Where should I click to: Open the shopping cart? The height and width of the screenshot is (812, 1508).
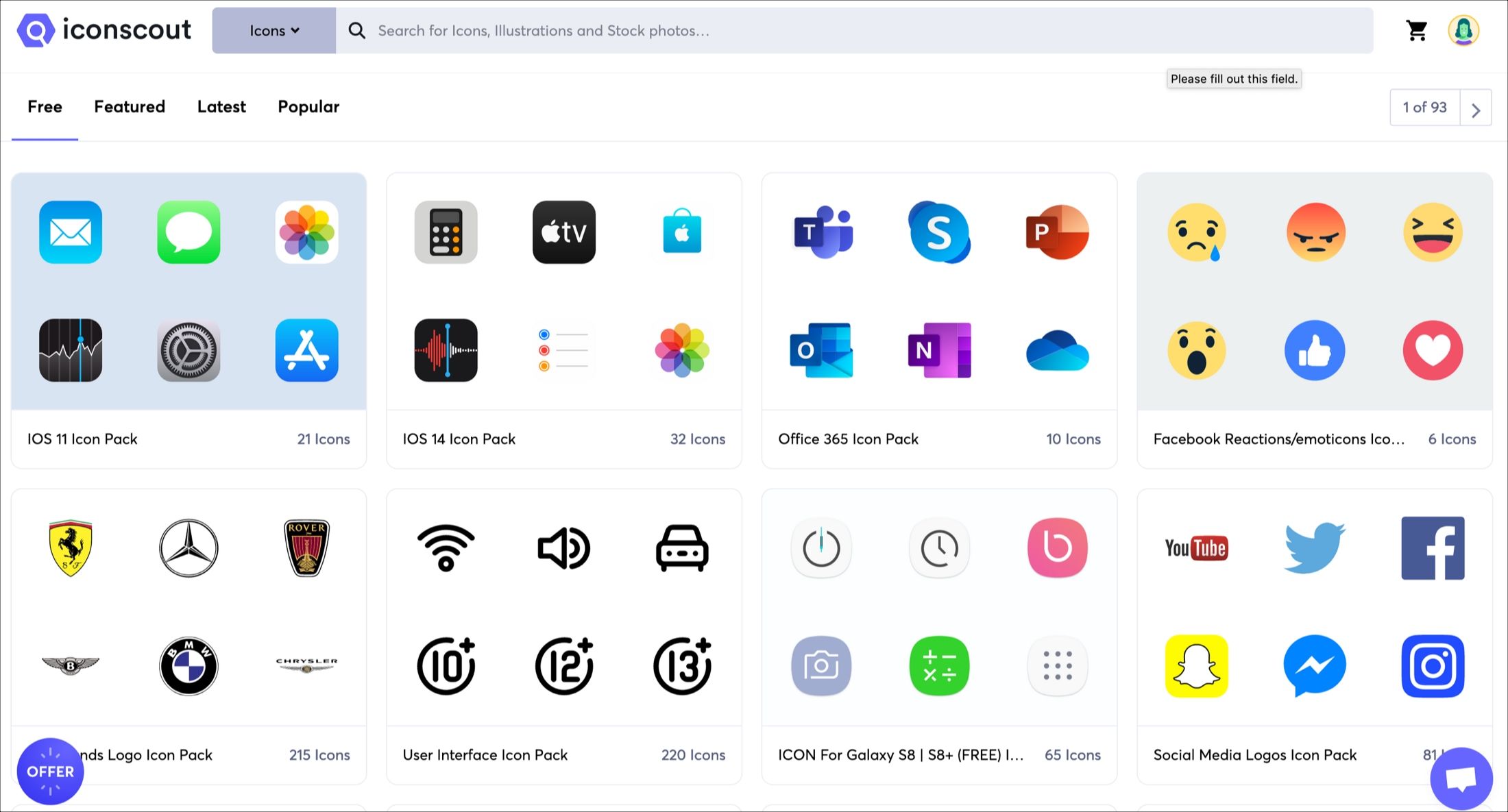point(1416,30)
